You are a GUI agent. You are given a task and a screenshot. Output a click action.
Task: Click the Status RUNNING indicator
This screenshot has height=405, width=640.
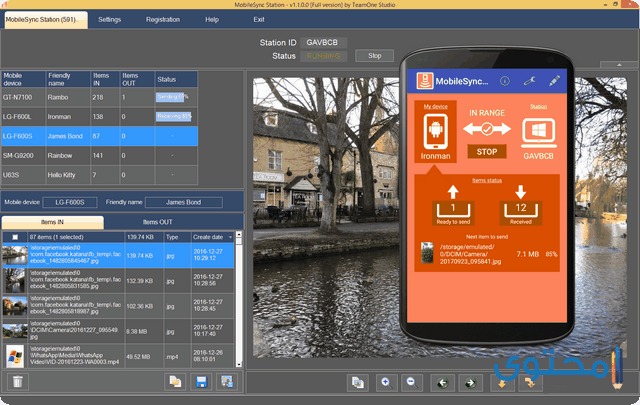pyautogui.click(x=323, y=56)
